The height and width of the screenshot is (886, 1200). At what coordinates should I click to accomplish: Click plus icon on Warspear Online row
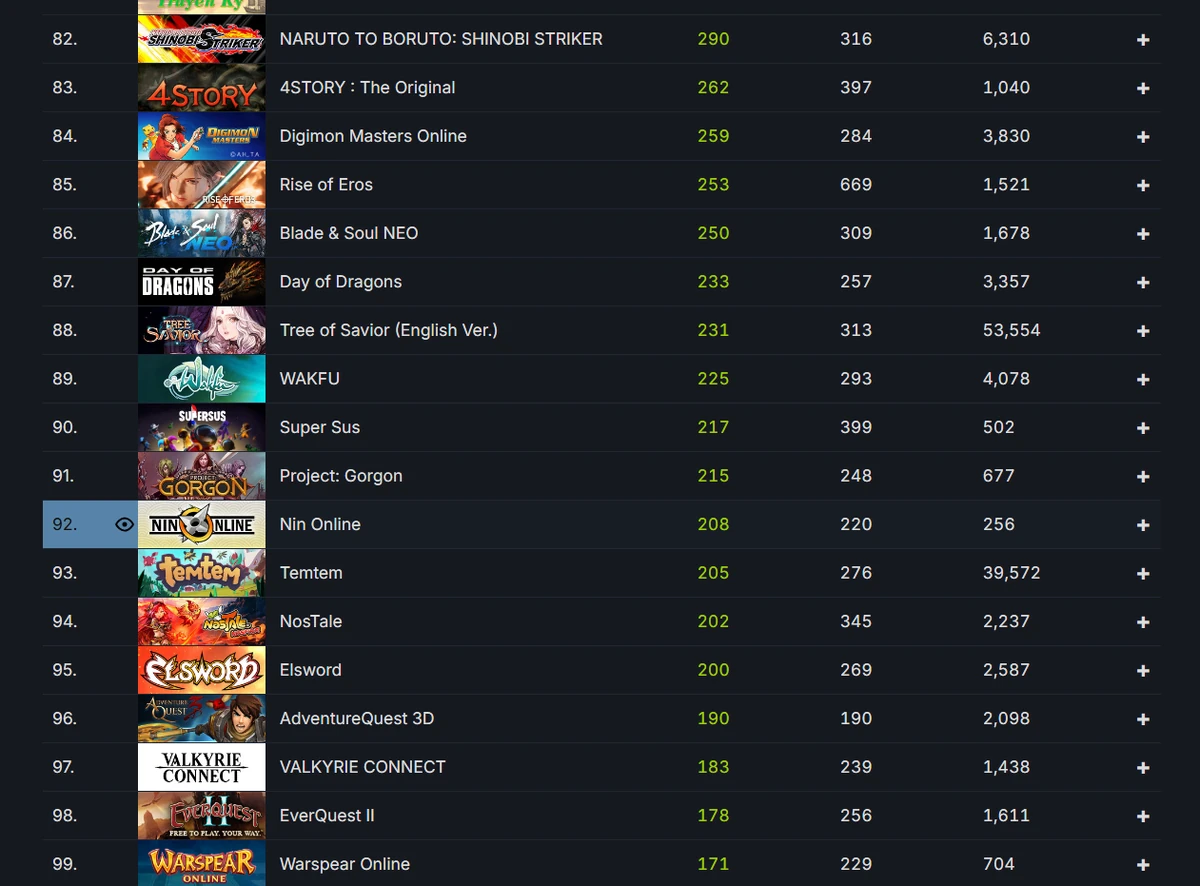[x=1143, y=864]
